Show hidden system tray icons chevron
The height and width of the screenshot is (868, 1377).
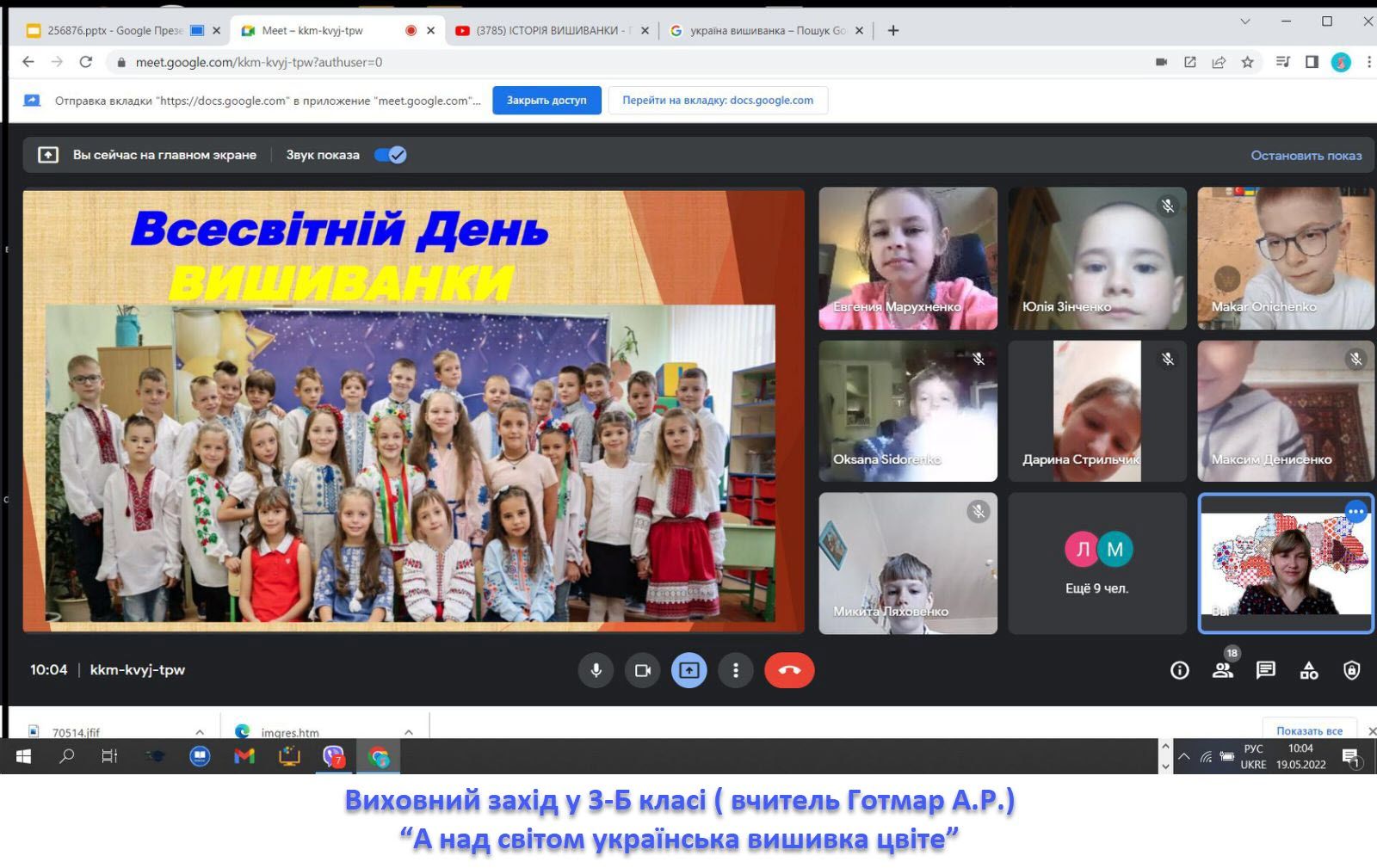[x=1184, y=757]
